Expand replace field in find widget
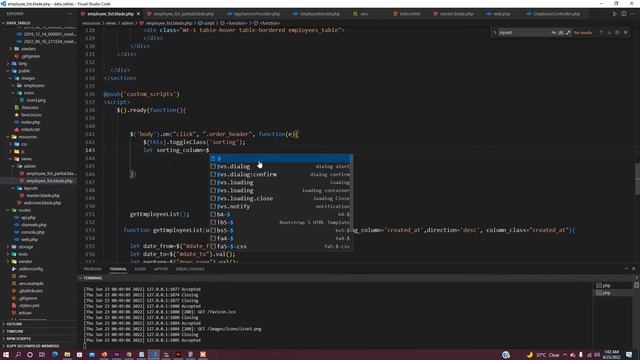This screenshot has height=360, width=640. click(x=495, y=32)
